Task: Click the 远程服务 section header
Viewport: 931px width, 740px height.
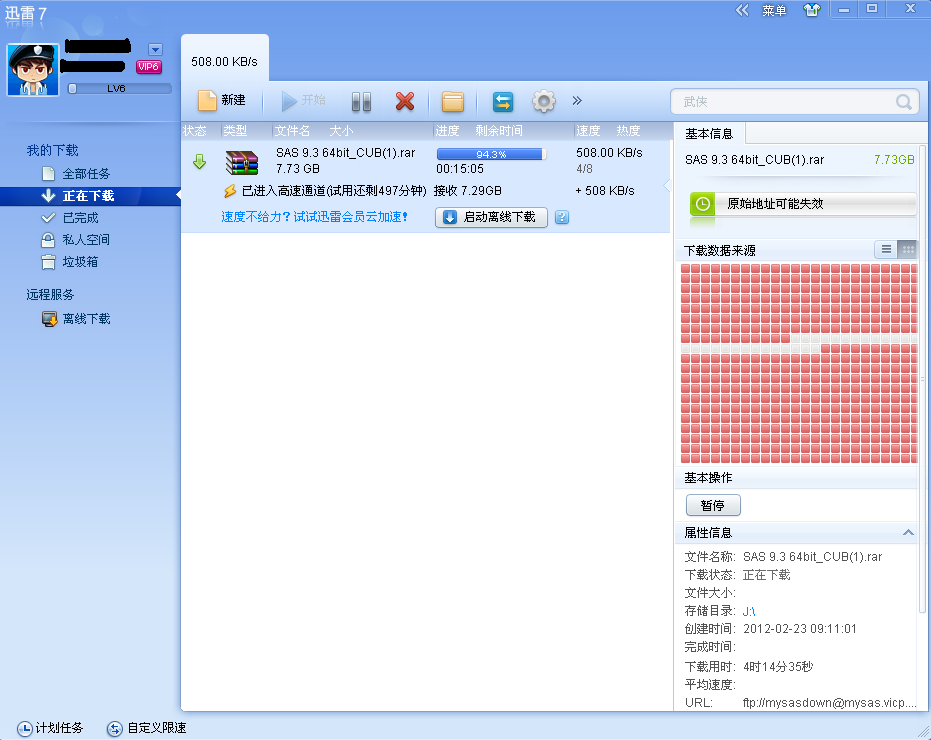Action: 50,295
